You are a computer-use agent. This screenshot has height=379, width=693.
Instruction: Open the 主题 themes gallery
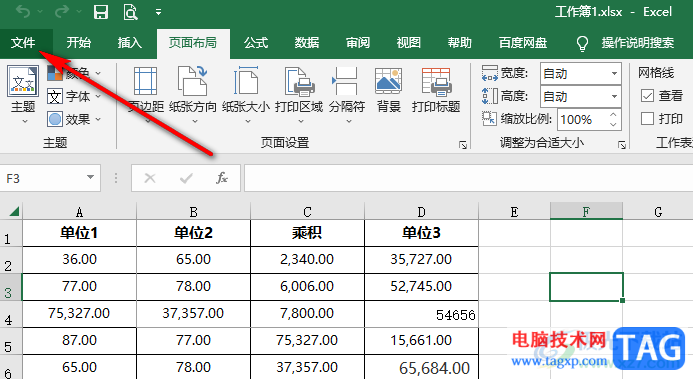(23, 95)
